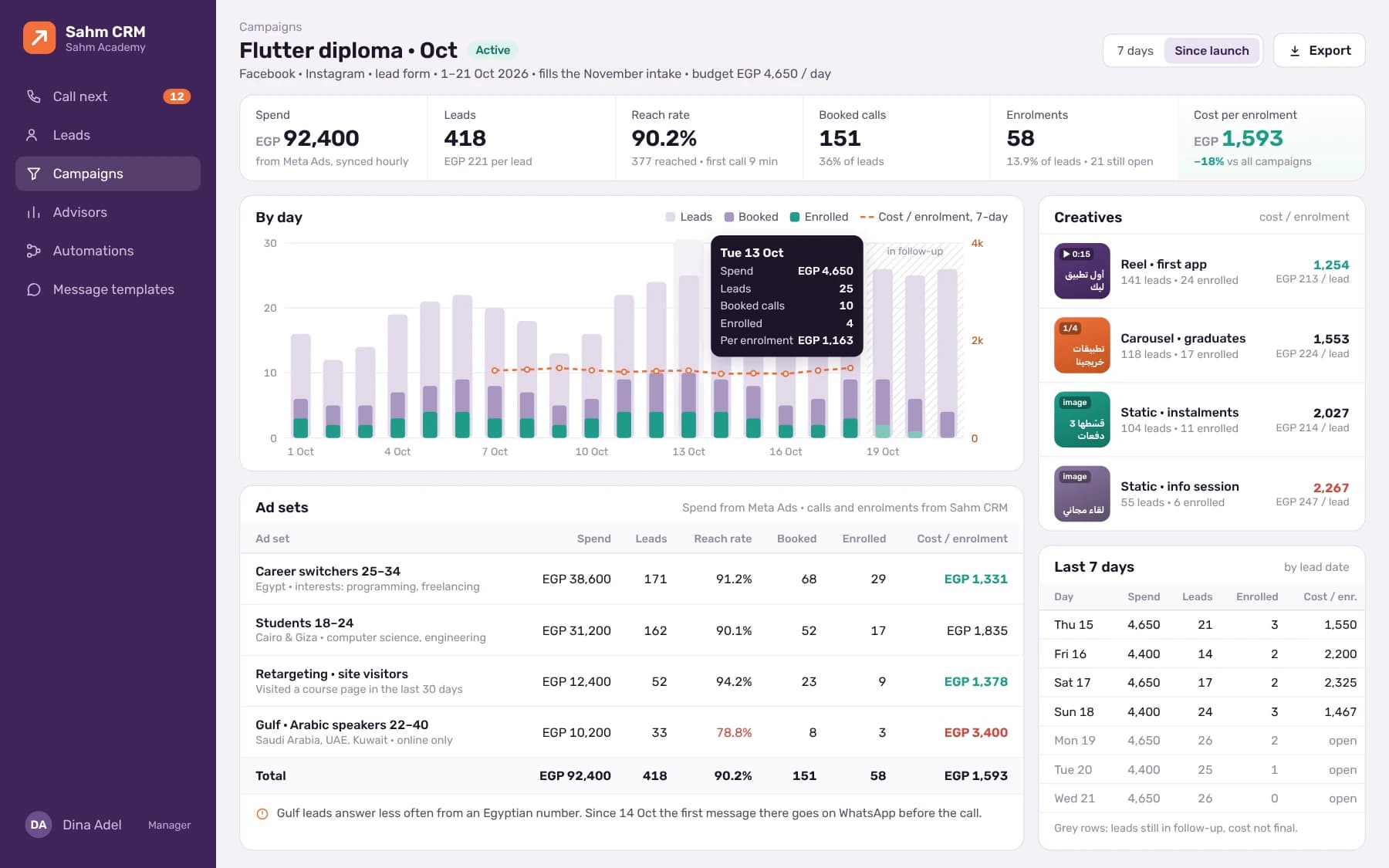Image resolution: width=1389 pixels, height=868 pixels.
Task: Toggle Enrolled series in legend
Action: click(x=819, y=217)
